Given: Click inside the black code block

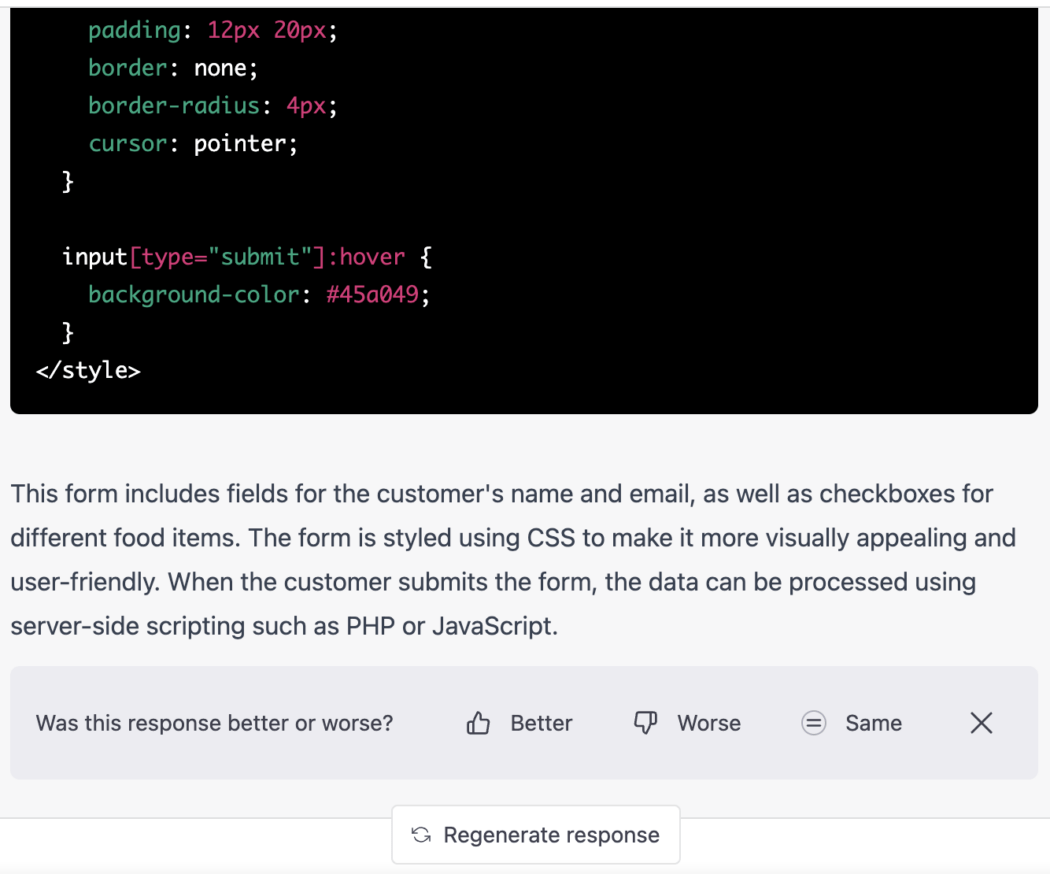Looking at the screenshot, I should click(600, 200).
